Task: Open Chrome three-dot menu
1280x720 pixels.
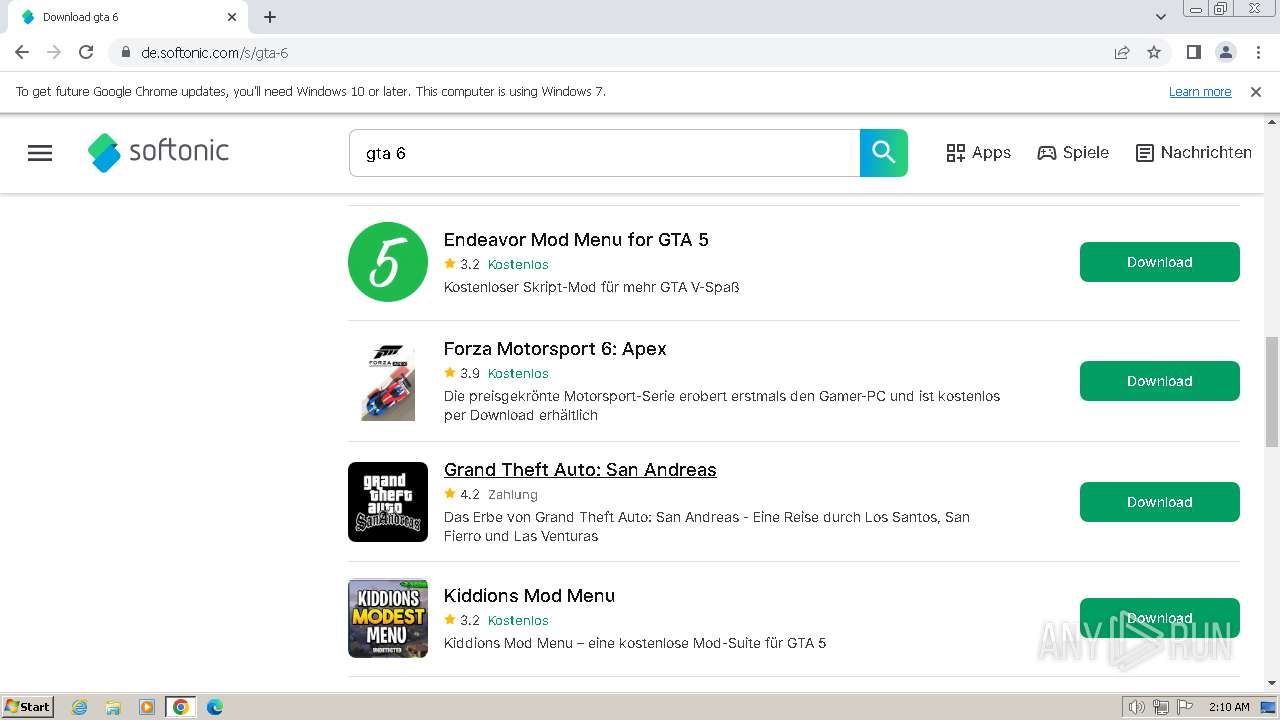Action: coord(1257,52)
